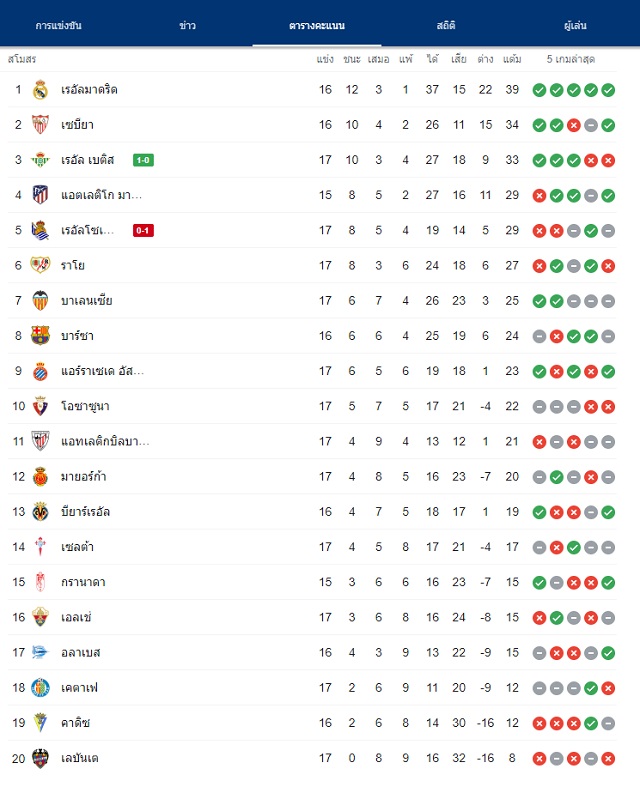
Task: Click the Sevilla club crest icon
Action: coord(40,125)
